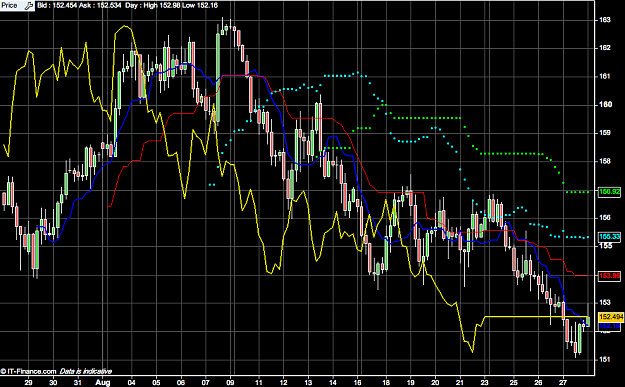The image size is (625, 387).
Task: Click the Price panel label
Action: click(x=9, y=6)
